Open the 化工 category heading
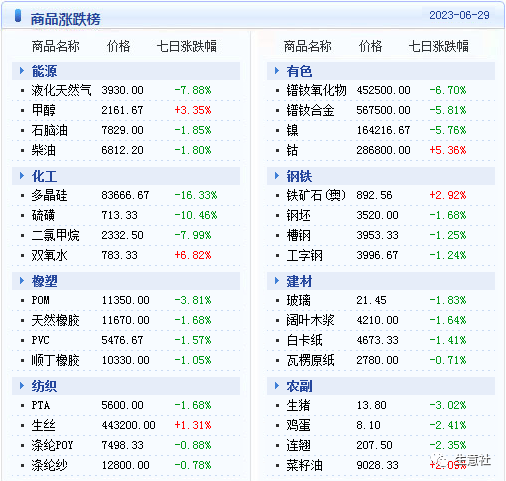 pyautogui.click(x=44, y=176)
